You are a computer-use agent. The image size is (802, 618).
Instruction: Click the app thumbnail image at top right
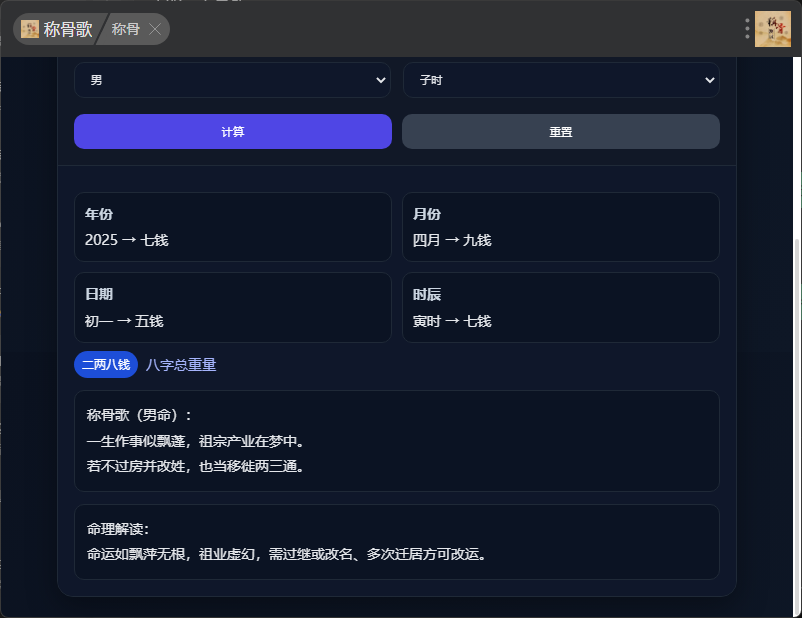[772, 29]
